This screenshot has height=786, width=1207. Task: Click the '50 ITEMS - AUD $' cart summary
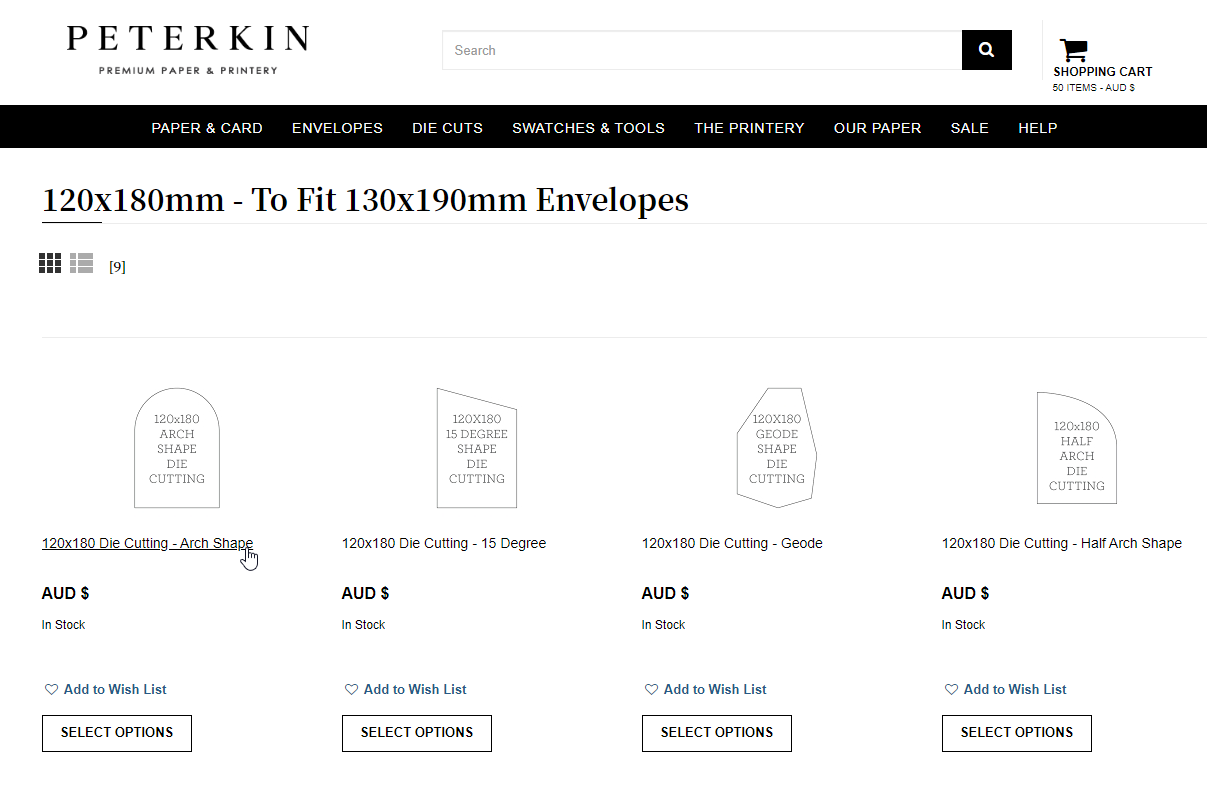click(1093, 88)
